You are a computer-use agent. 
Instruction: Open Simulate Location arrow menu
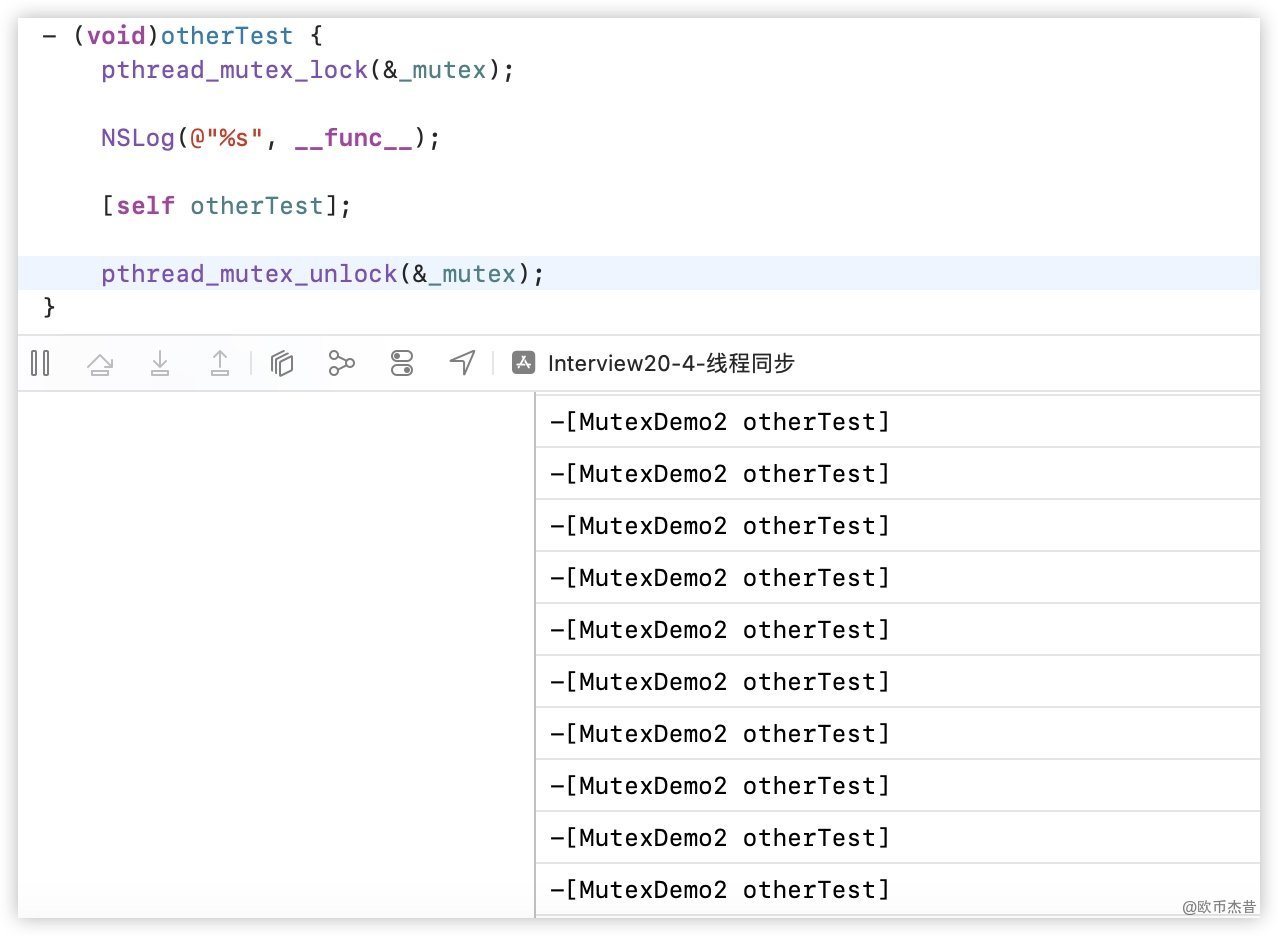[462, 363]
